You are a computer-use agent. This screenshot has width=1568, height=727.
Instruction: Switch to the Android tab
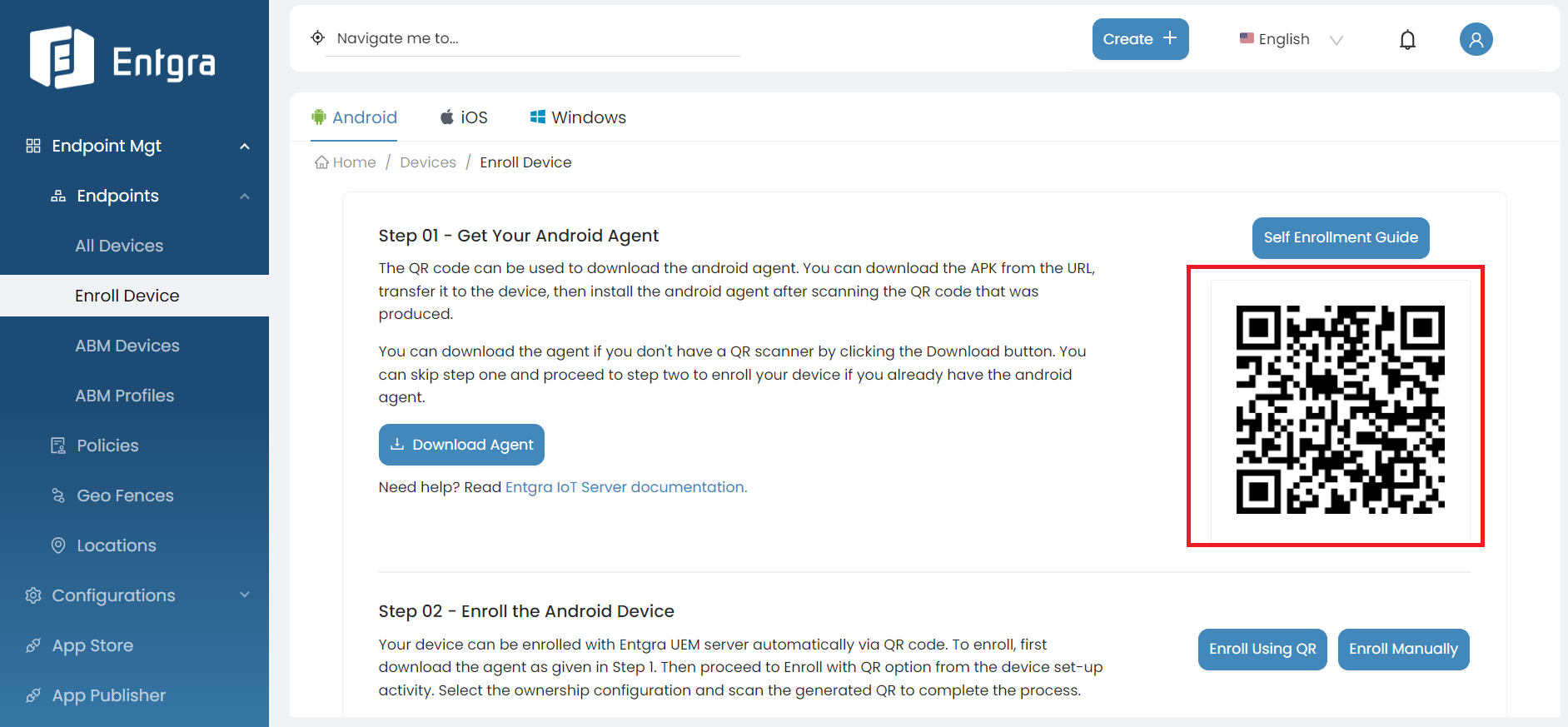[354, 117]
